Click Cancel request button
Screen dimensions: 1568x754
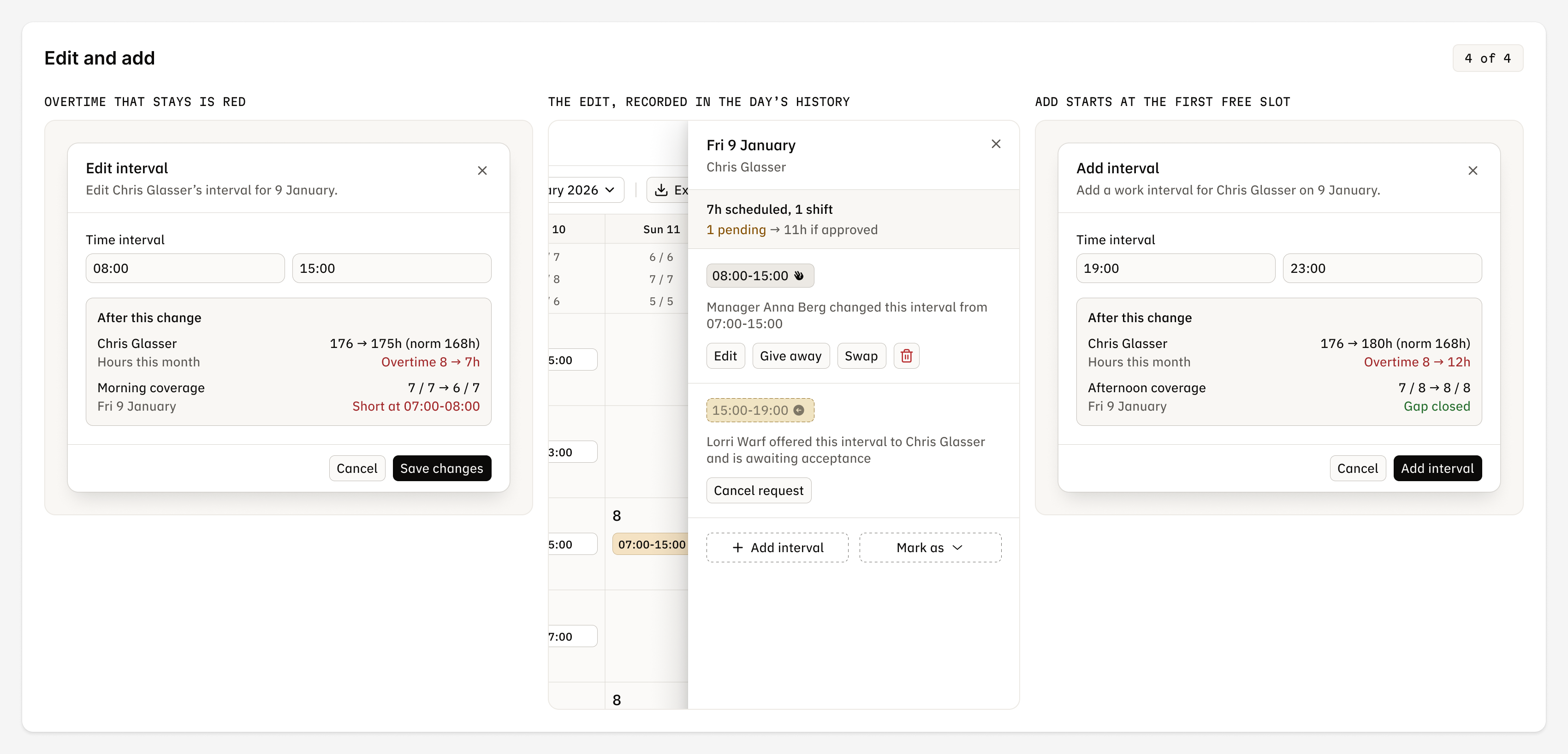[x=759, y=491]
